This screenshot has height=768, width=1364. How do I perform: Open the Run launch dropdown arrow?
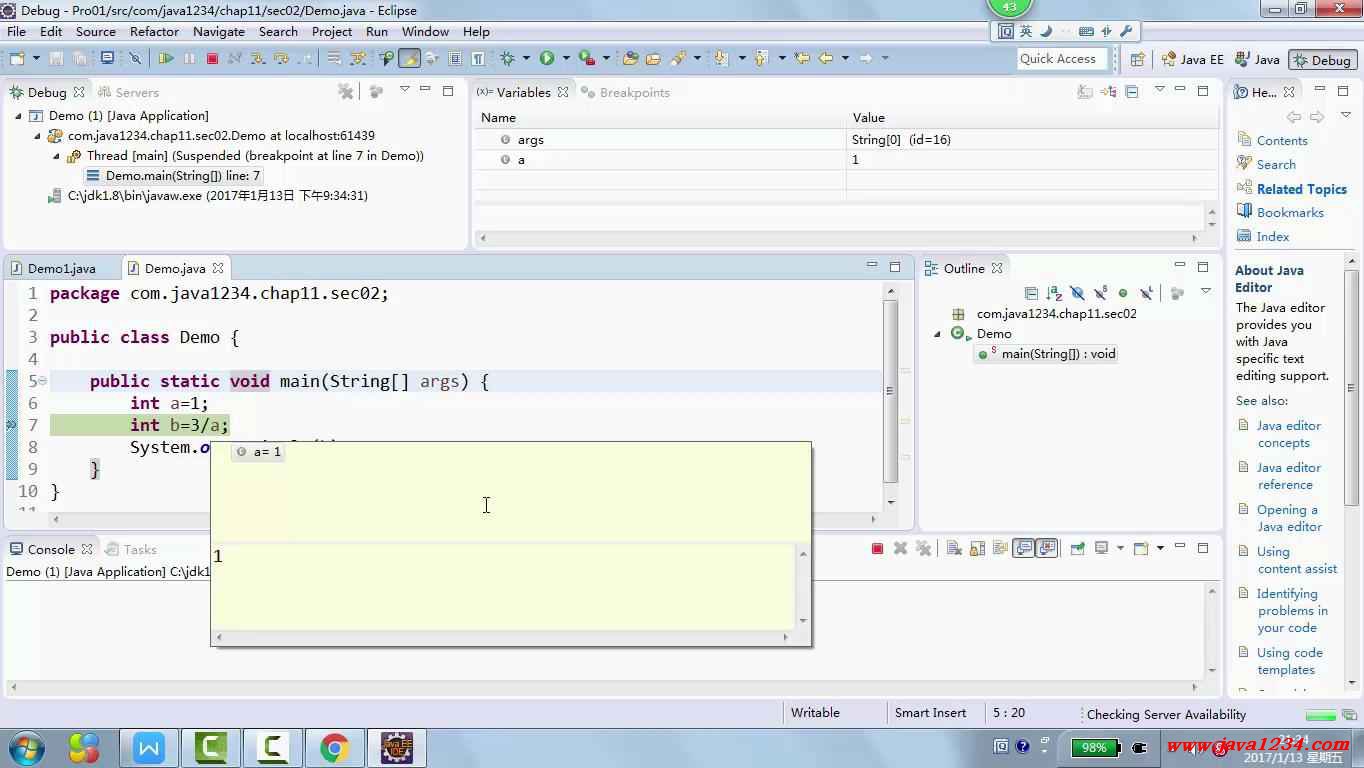[566, 59]
